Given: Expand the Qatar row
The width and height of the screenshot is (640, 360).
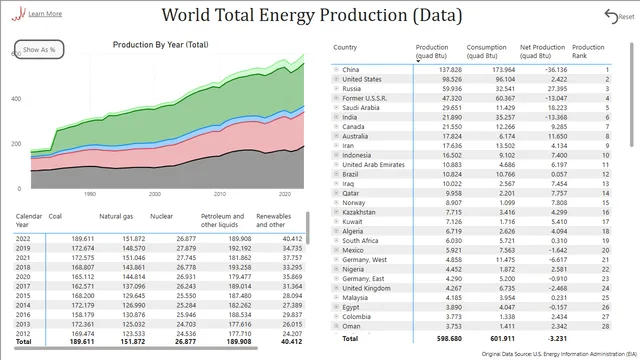Looking at the screenshot, I should (x=336, y=193).
